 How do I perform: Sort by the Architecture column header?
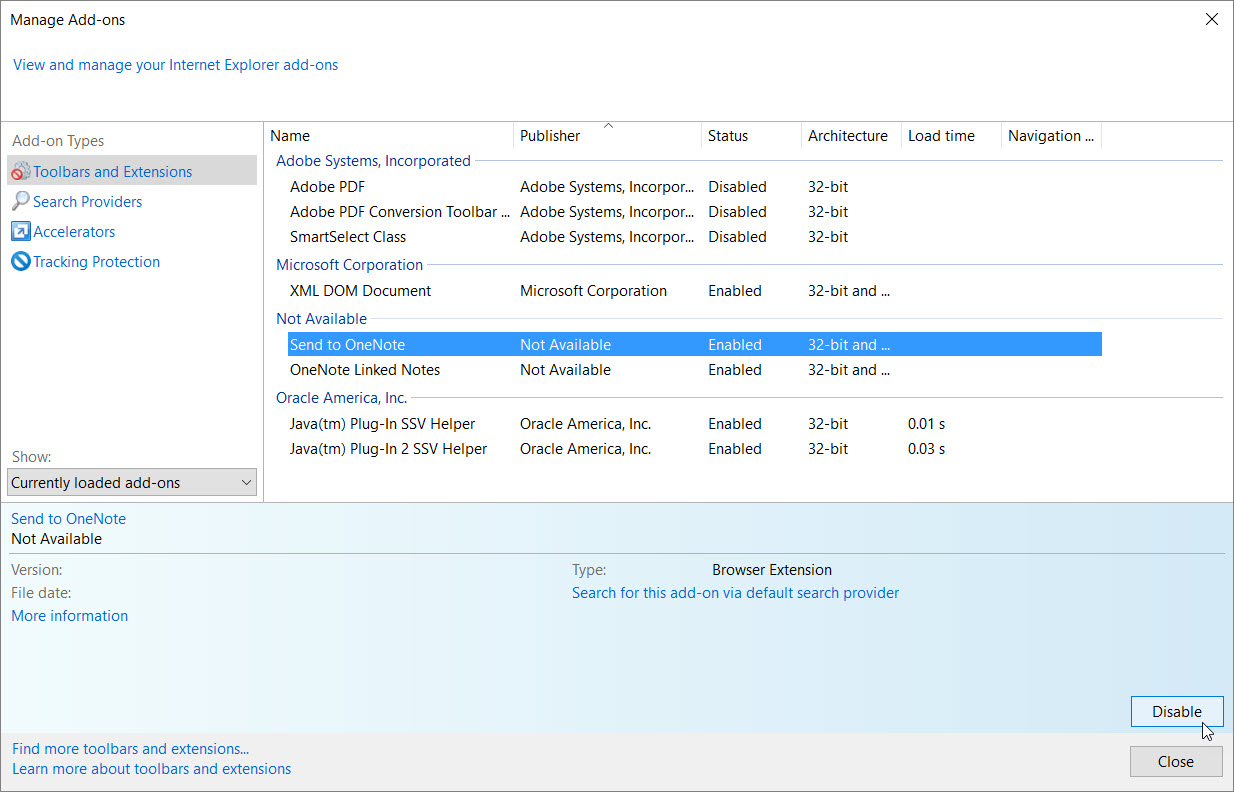851,136
